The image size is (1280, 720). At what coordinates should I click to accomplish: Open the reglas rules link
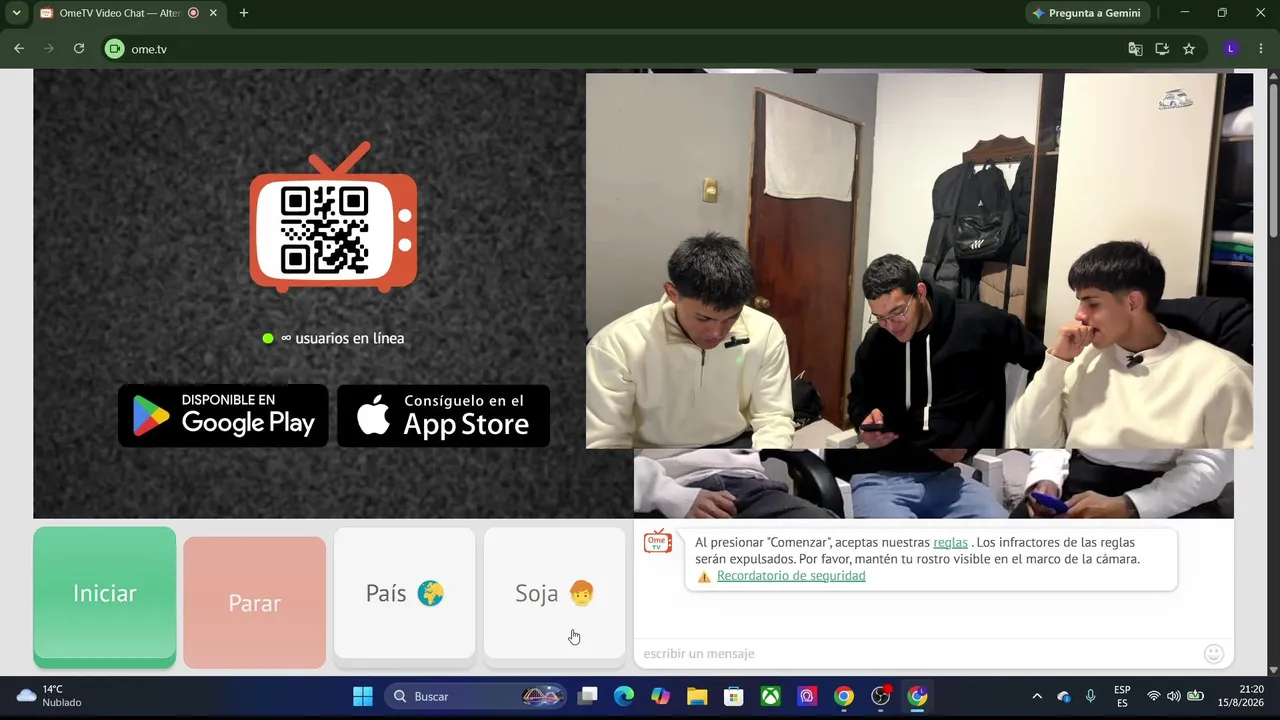tap(950, 542)
